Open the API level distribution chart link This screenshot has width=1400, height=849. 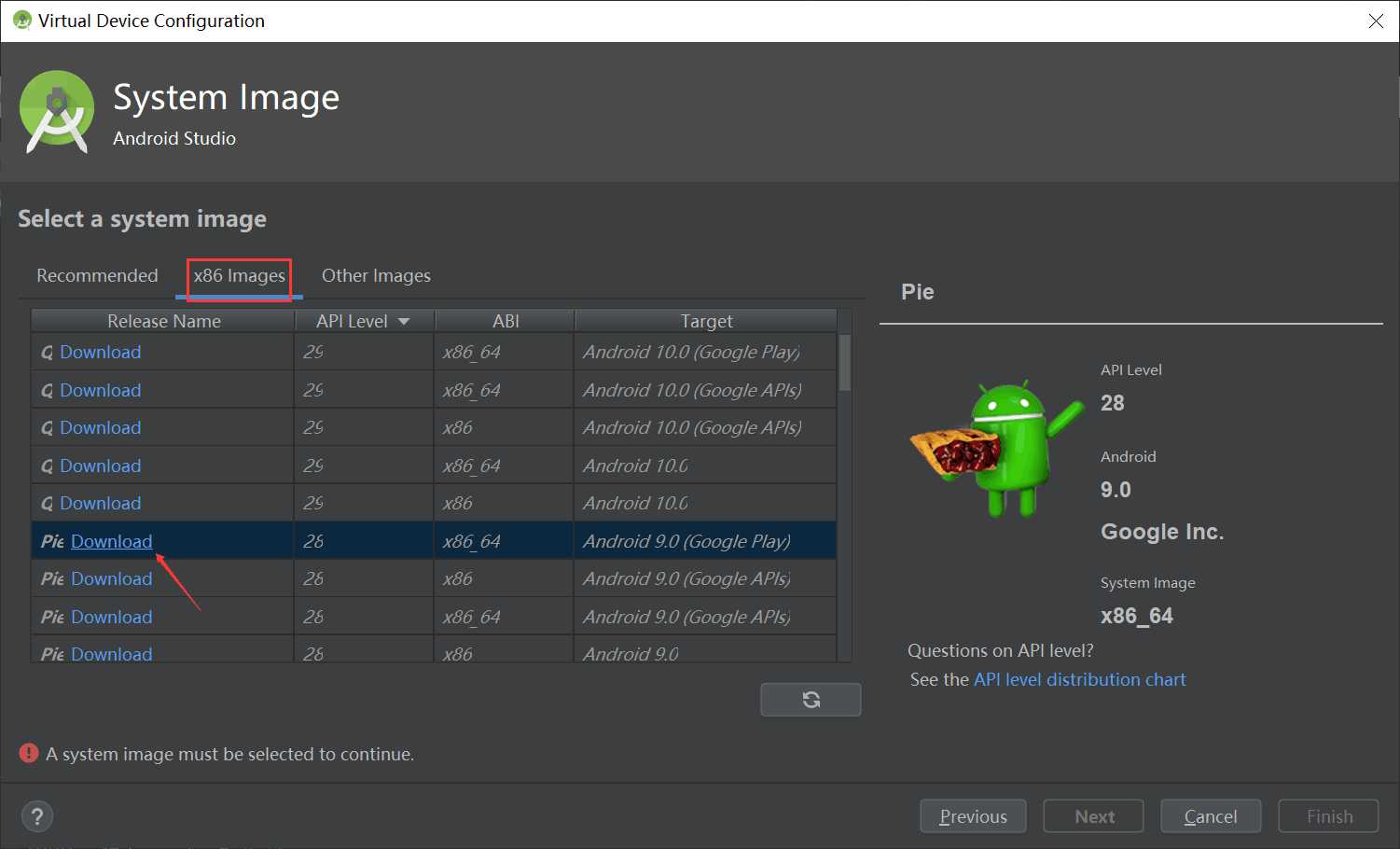click(x=1079, y=679)
